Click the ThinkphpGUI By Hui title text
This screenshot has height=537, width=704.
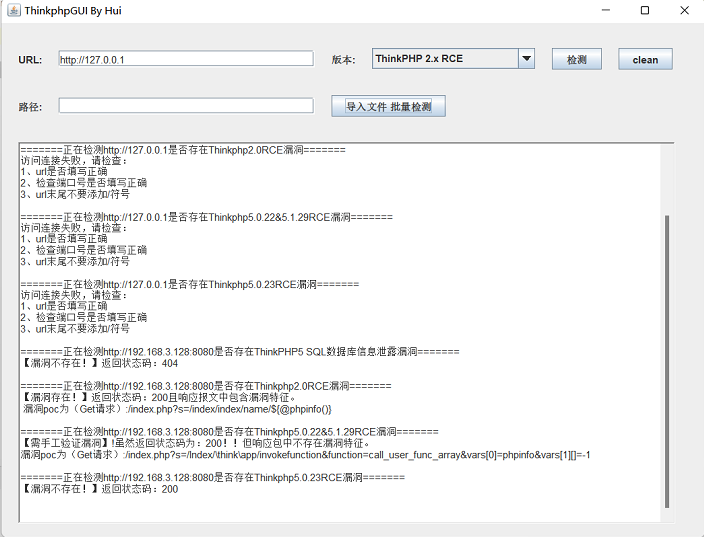73,11
